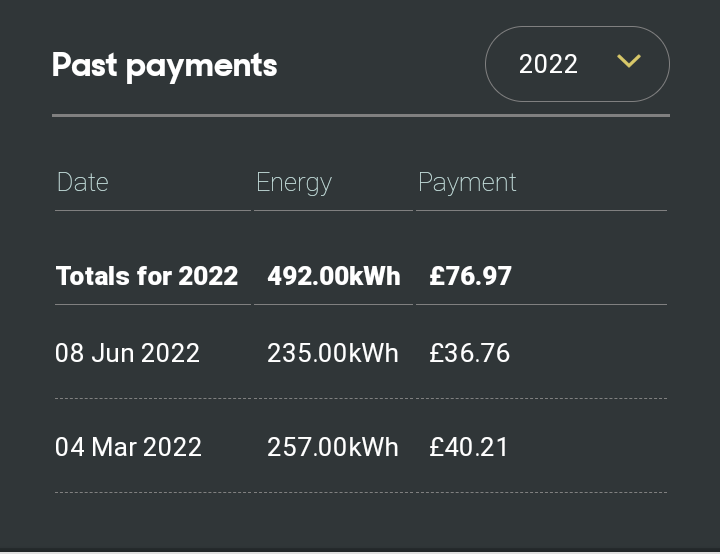Select the 08 Jun 2022 payment row
The height and width of the screenshot is (559, 720).
coord(361,353)
